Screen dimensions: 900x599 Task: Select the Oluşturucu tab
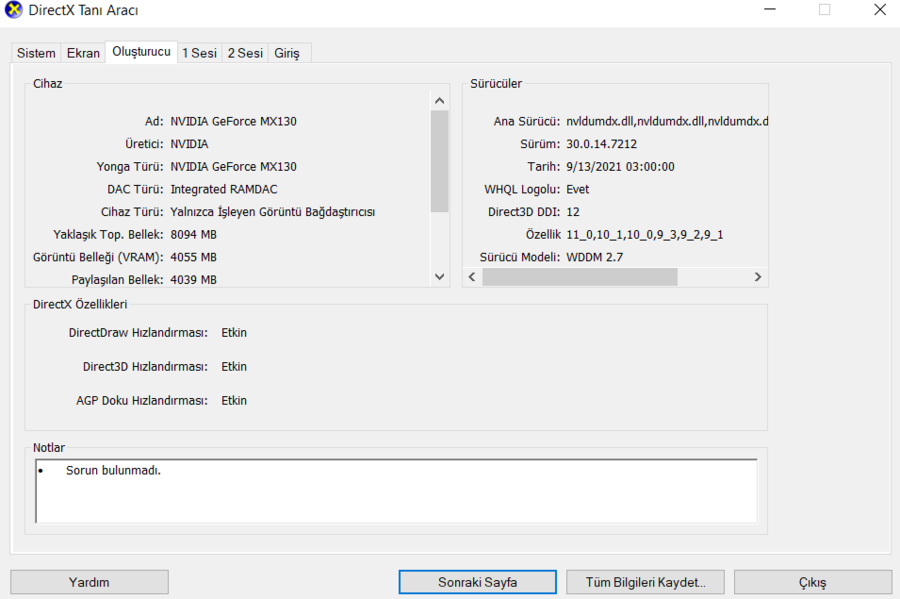pos(141,52)
